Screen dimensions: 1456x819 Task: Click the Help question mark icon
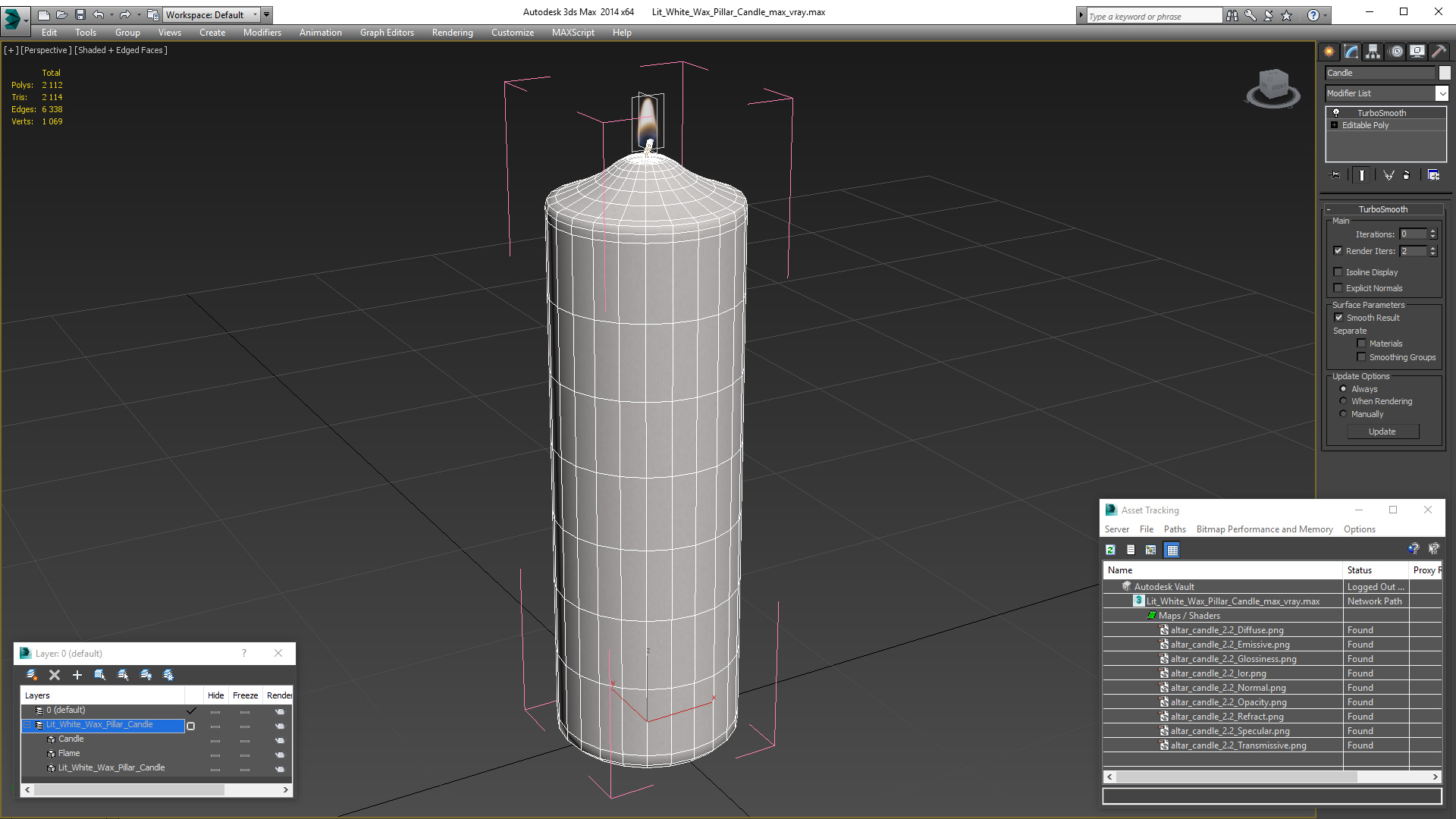click(x=1313, y=15)
